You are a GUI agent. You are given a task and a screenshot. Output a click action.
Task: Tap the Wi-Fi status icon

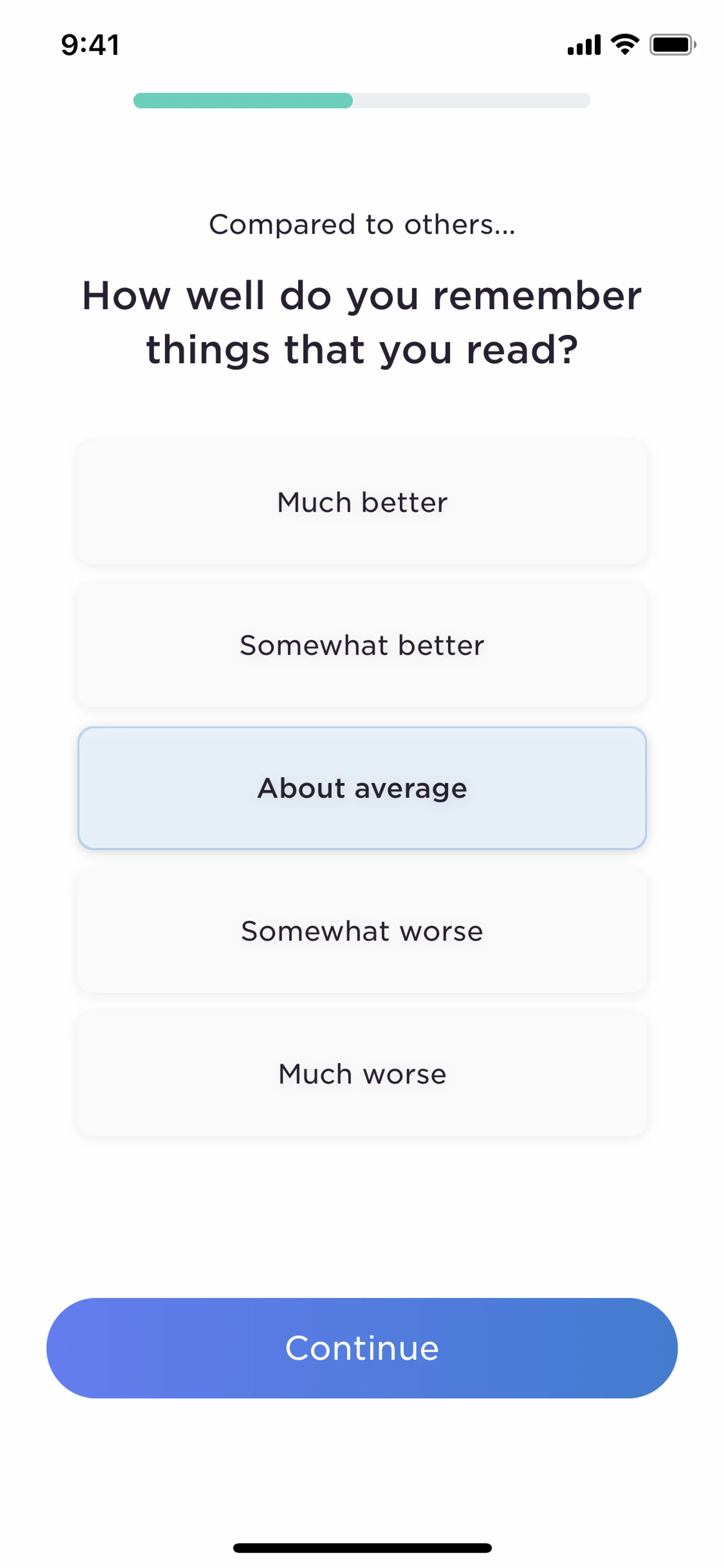[x=625, y=45]
